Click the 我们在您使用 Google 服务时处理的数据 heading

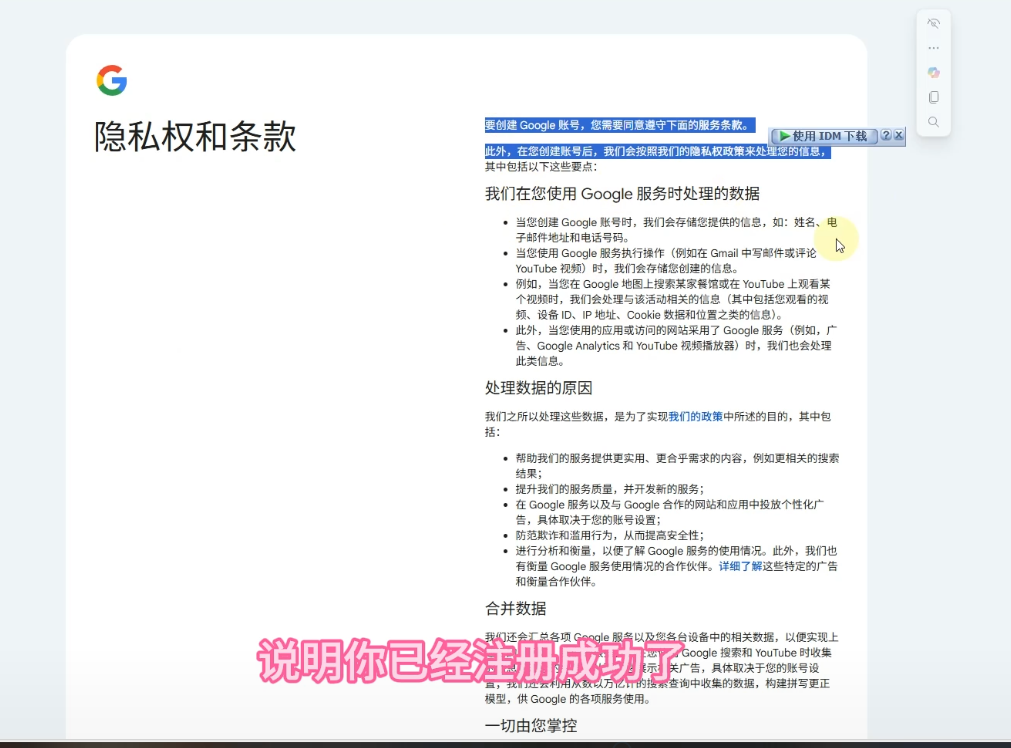click(x=622, y=194)
